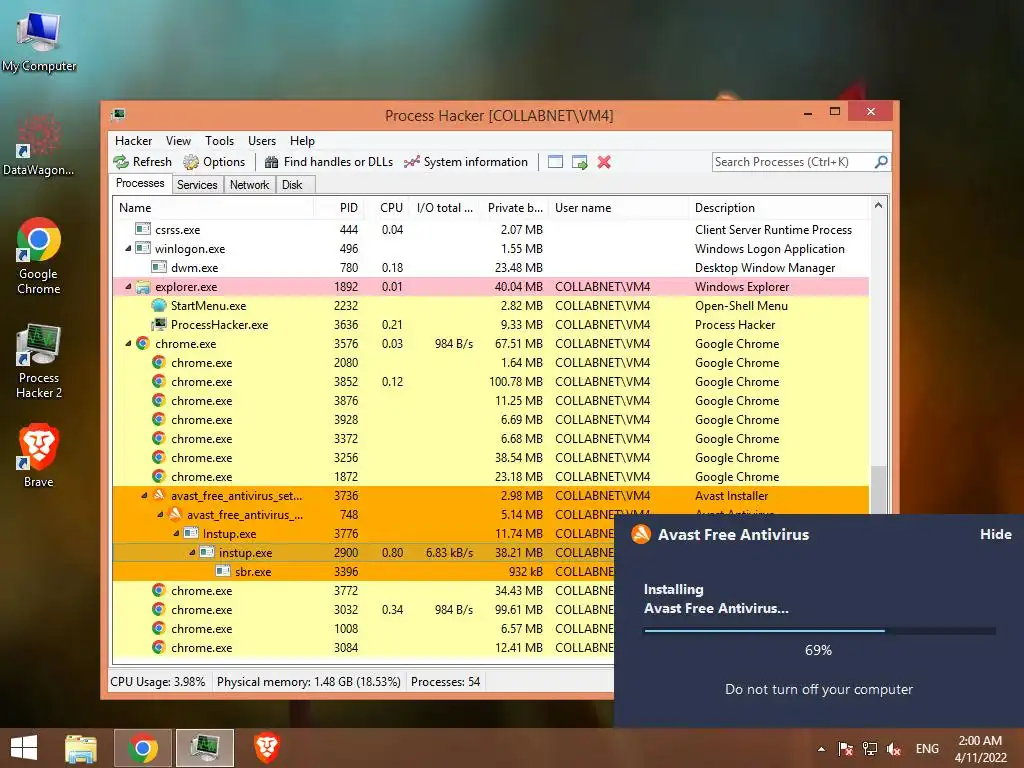Viewport: 1024px width, 768px height.
Task: Click the sbr.exe process icon
Action: tap(223, 571)
